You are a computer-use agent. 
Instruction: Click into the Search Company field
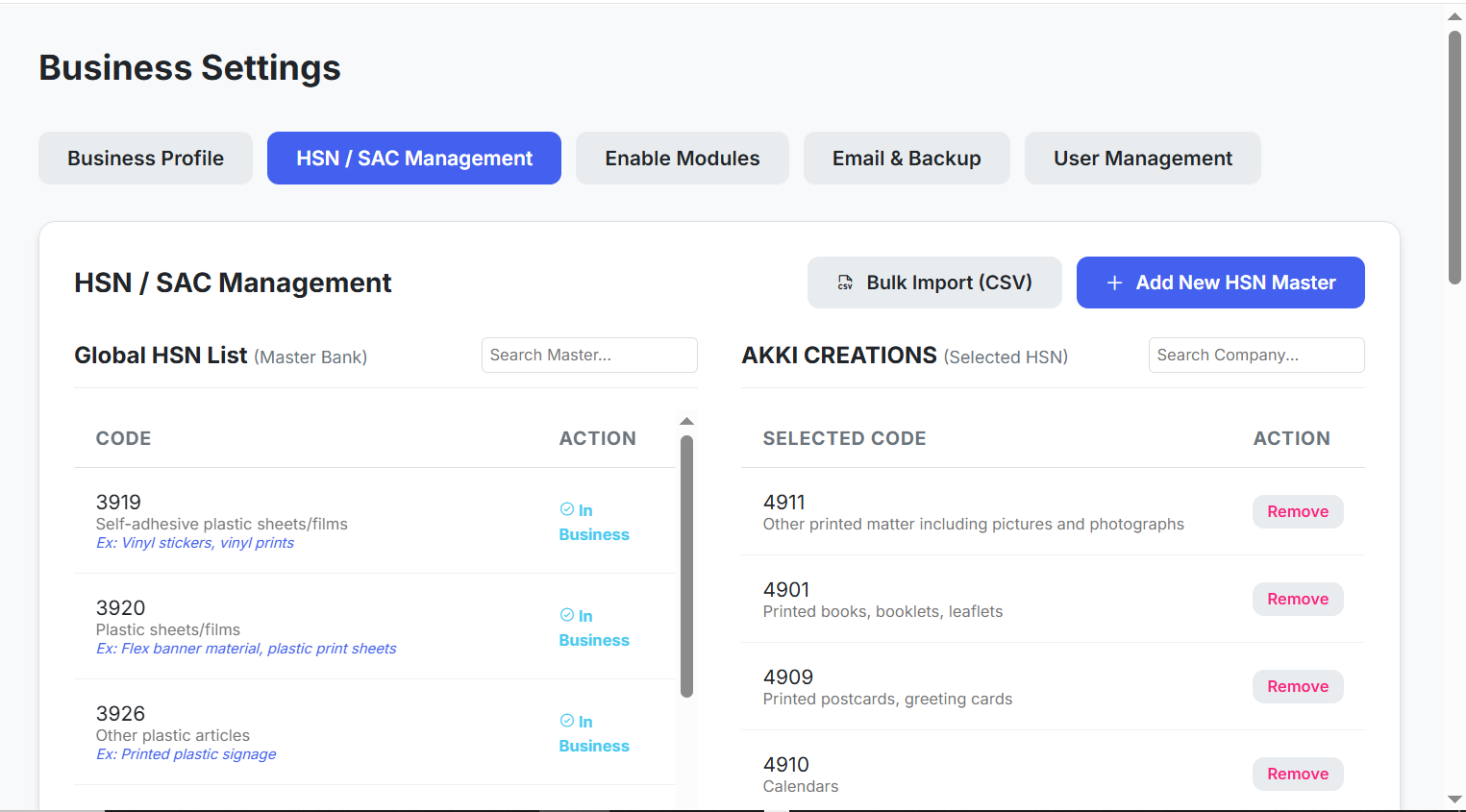pos(1255,356)
